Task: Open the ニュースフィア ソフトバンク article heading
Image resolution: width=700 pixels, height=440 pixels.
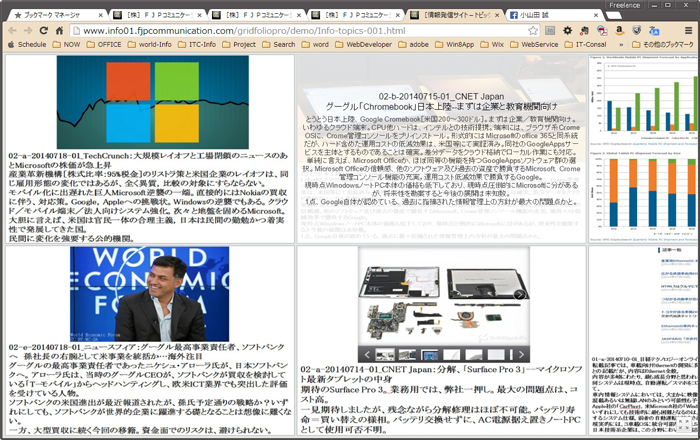Action: click(146, 351)
